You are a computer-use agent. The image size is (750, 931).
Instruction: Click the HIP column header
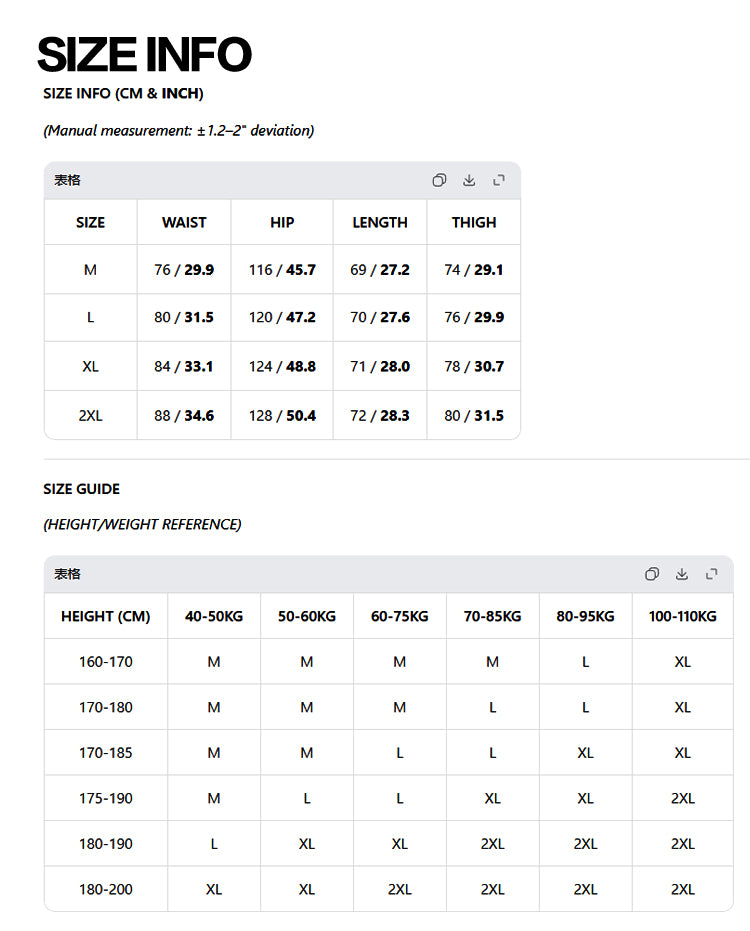(x=282, y=222)
